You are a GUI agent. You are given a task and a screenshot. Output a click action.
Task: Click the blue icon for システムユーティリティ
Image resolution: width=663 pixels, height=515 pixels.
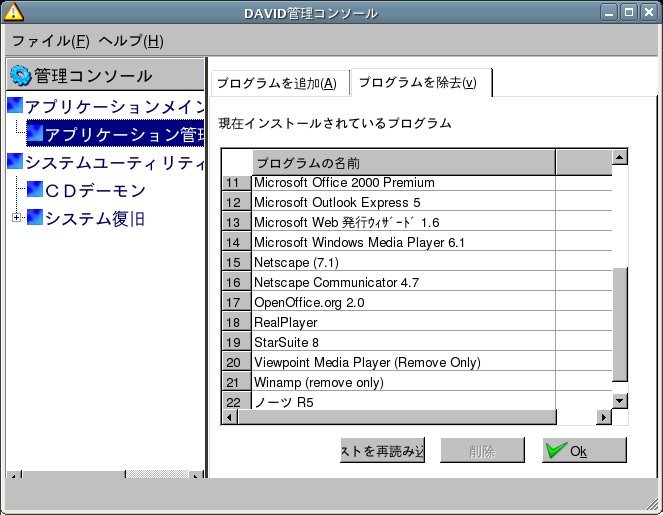[15, 161]
